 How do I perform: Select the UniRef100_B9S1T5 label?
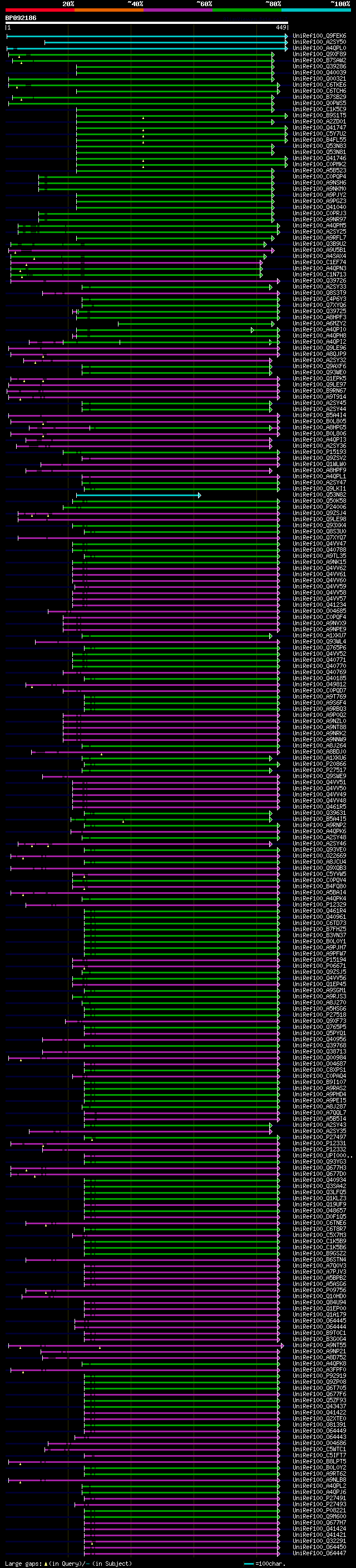[319, 116]
